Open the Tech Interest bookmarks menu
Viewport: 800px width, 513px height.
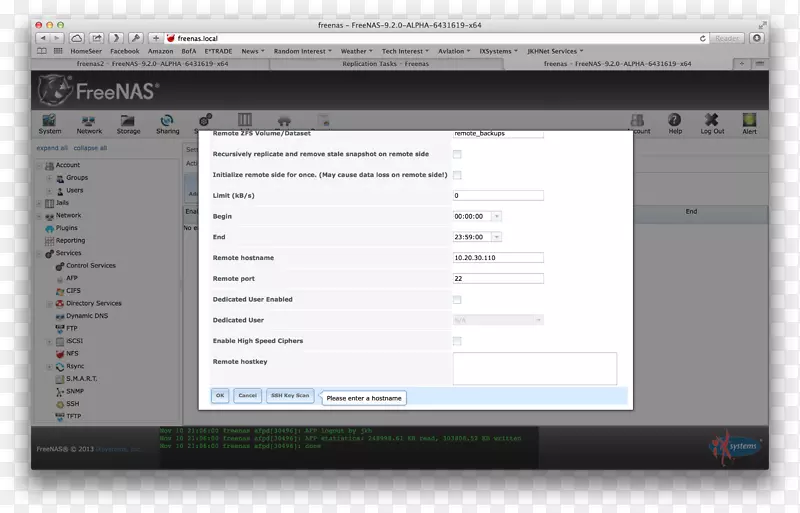[x=405, y=51]
